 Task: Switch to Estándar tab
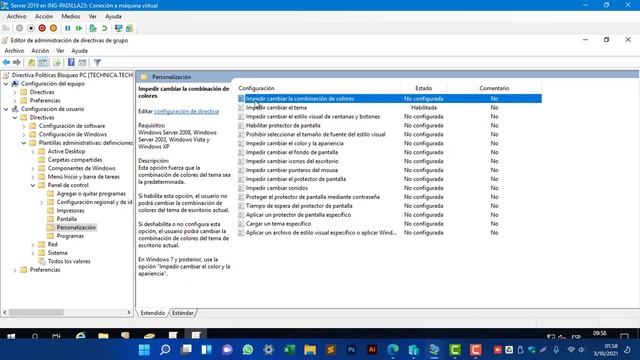(182, 313)
